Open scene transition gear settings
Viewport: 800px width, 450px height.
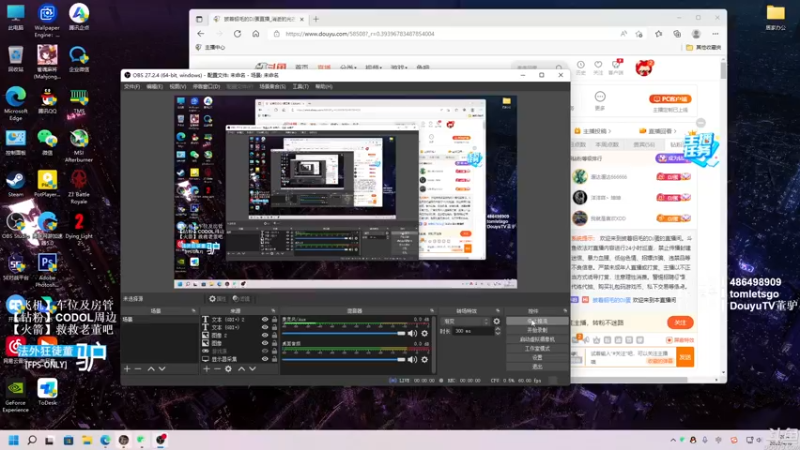(496, 321)
